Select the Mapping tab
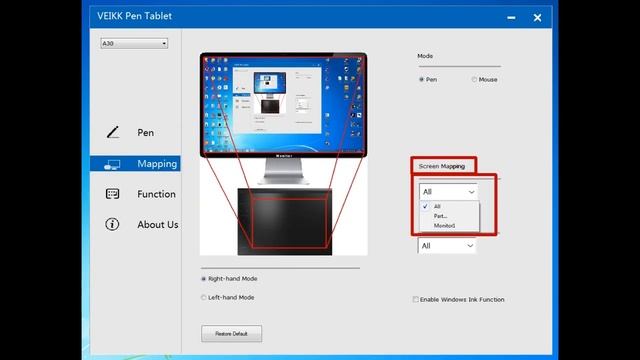The width and height of the screenshot is (640, 360). pos(135,164)
